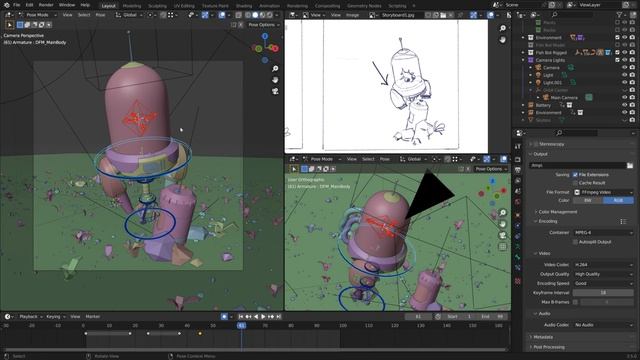Image resolution: width=640 pixels, height=360 pixels.
Task: Open the outliner filter dropdown
Action: point(622,15)
